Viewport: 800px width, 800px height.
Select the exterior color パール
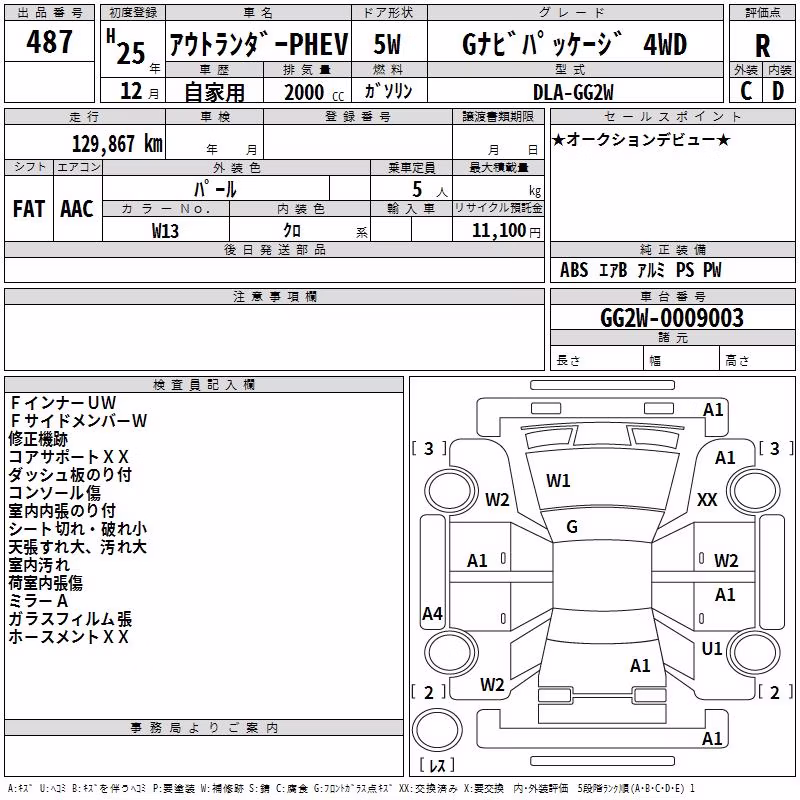[x=215, y=189]
